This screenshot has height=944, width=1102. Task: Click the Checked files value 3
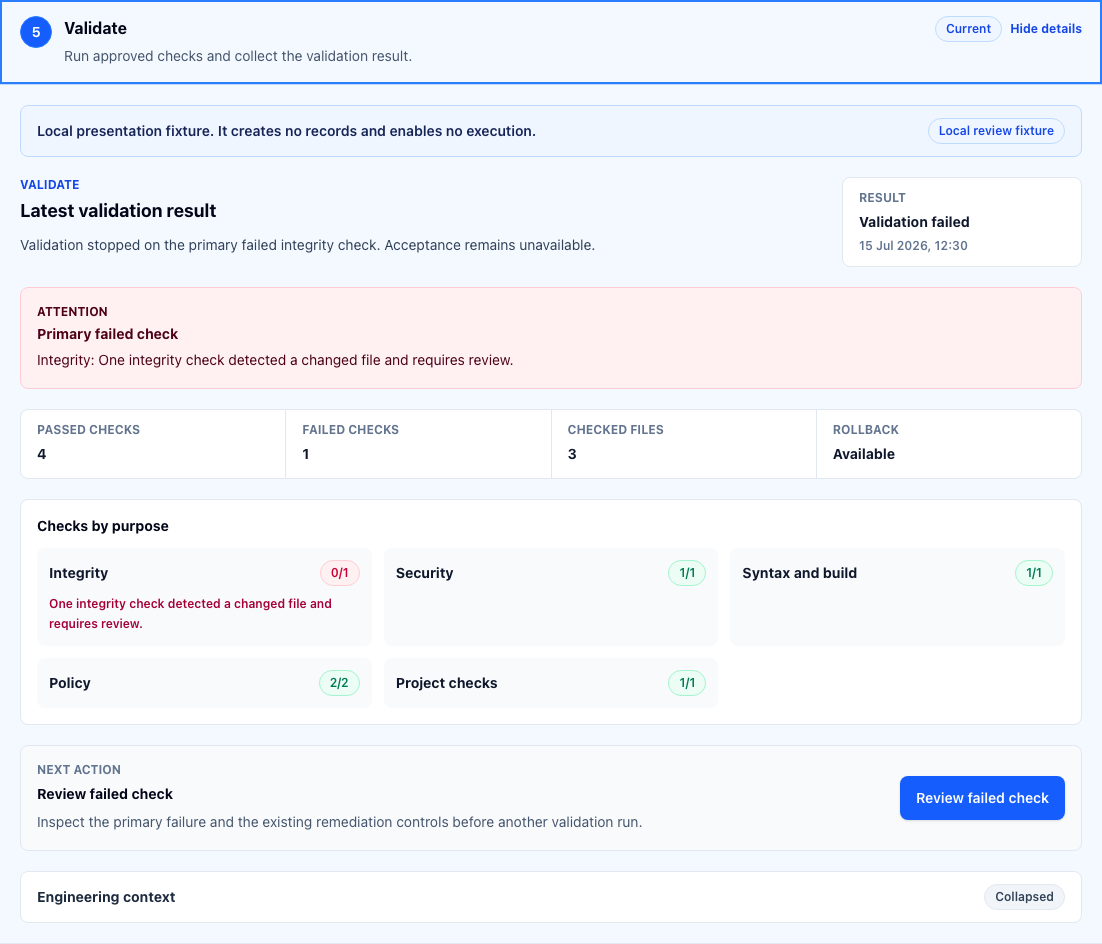pyautogui.click(x=572, y=454)
